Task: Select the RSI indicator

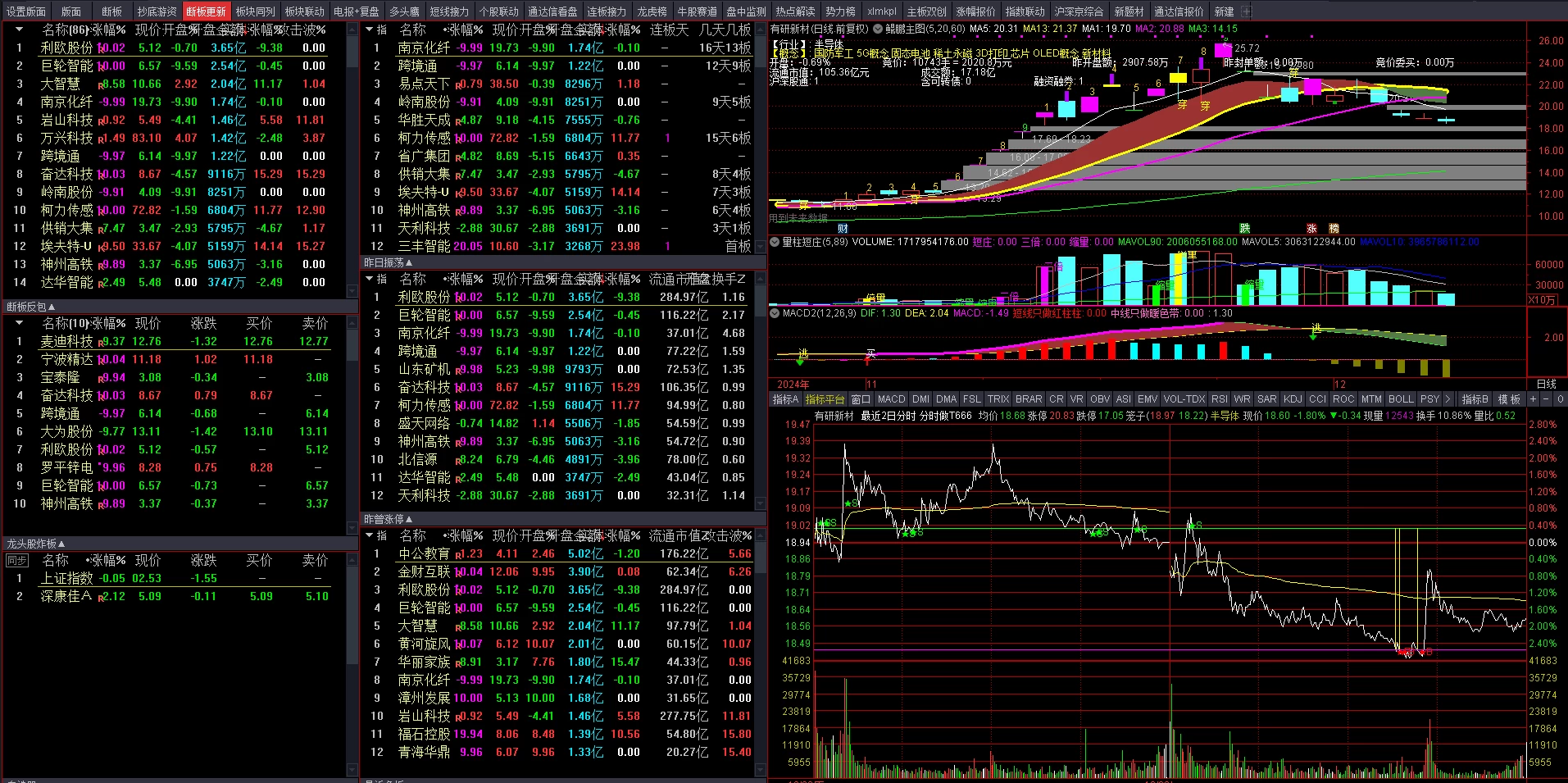Action: point(1220,399)
